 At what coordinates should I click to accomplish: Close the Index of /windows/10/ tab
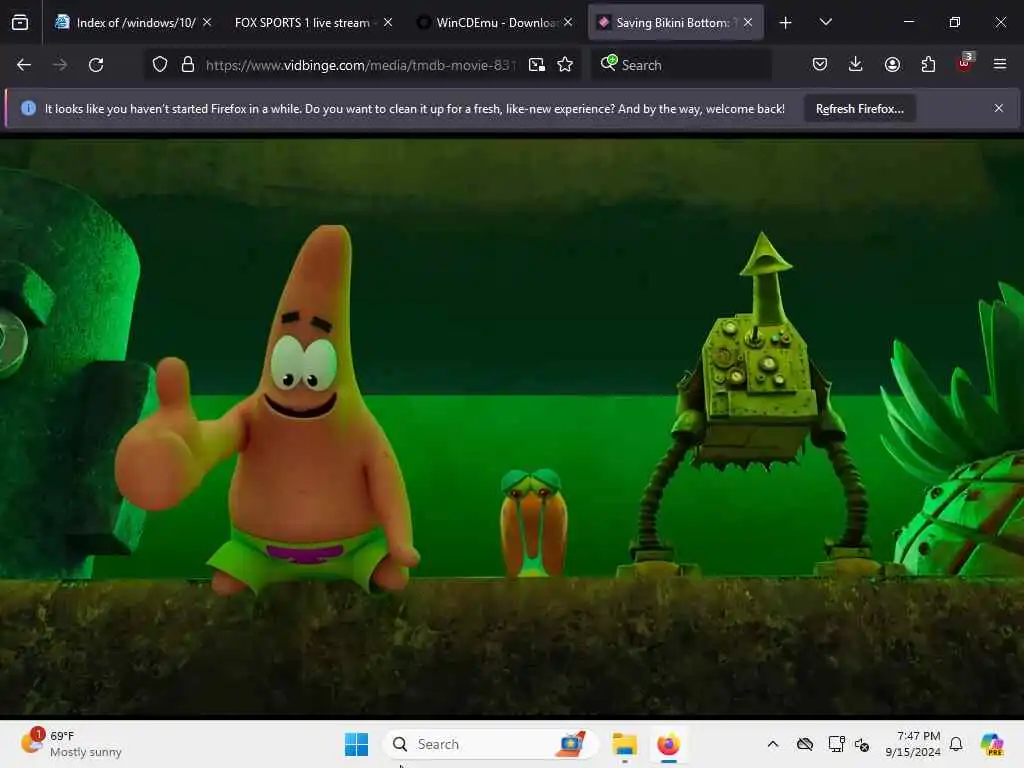click(207, 22)
